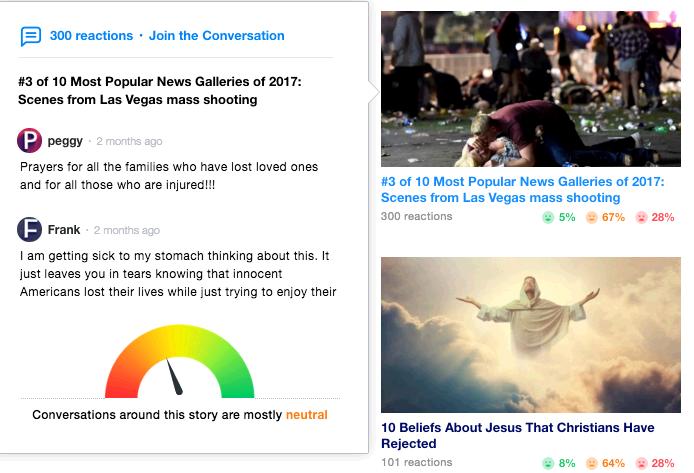Click Frank's dark avatar icon

pos(30,230)
